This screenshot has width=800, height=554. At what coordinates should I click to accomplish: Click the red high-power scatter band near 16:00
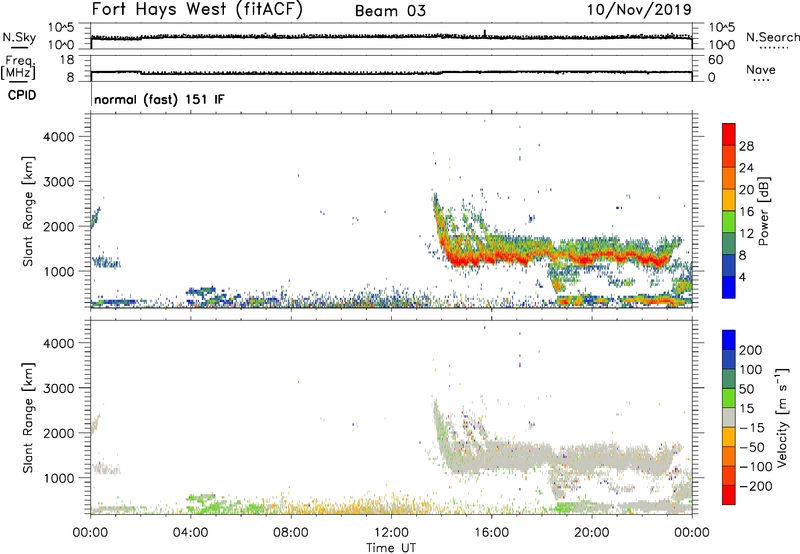coord(490,256)
